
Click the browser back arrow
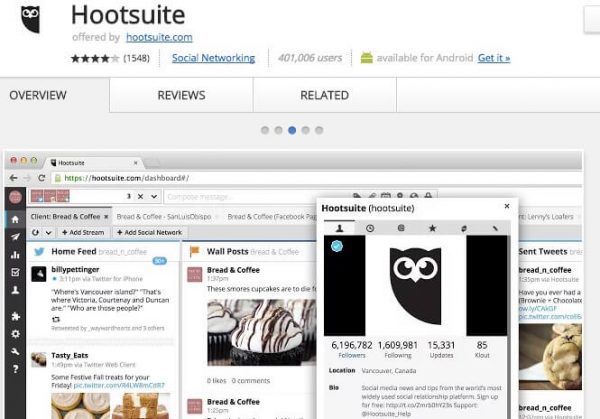(13, 178)
